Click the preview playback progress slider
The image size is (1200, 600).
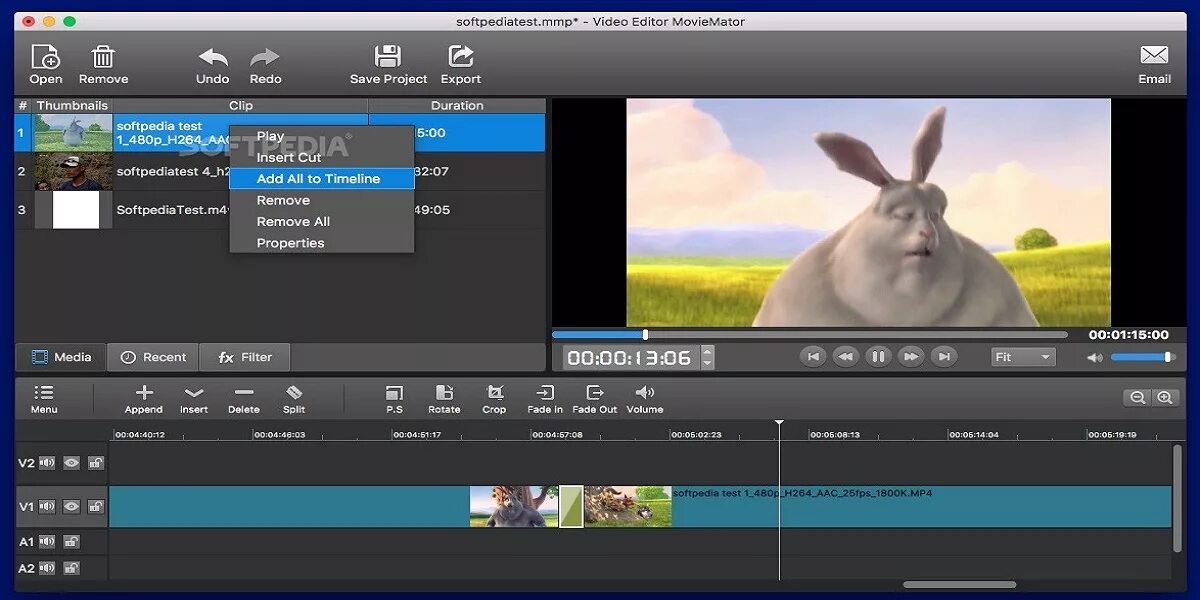(810, 335)
